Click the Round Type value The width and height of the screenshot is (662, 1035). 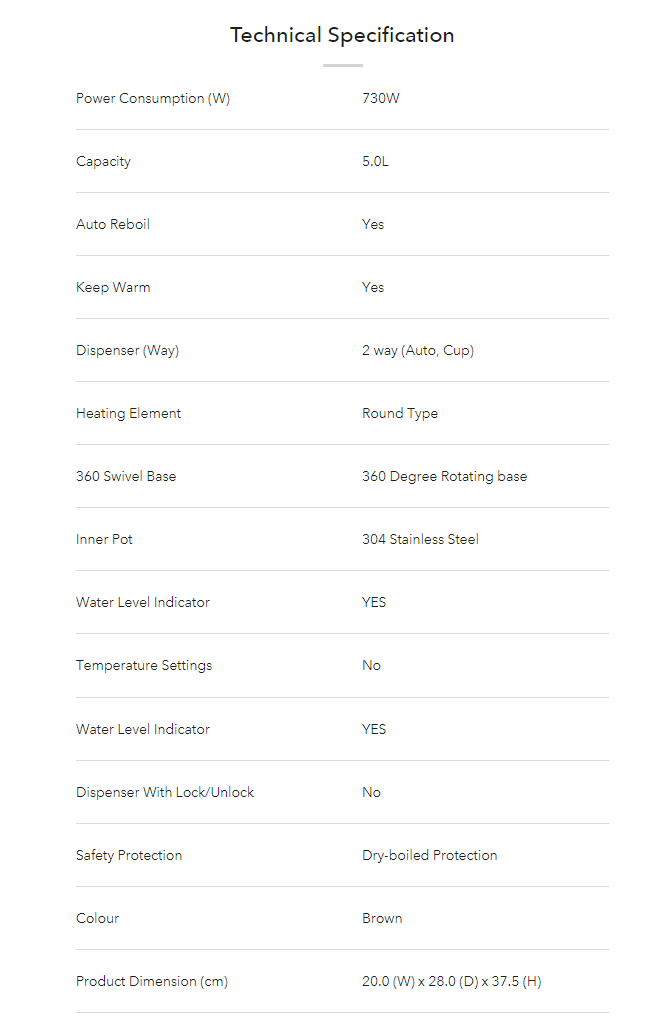(x=400, y=413)
